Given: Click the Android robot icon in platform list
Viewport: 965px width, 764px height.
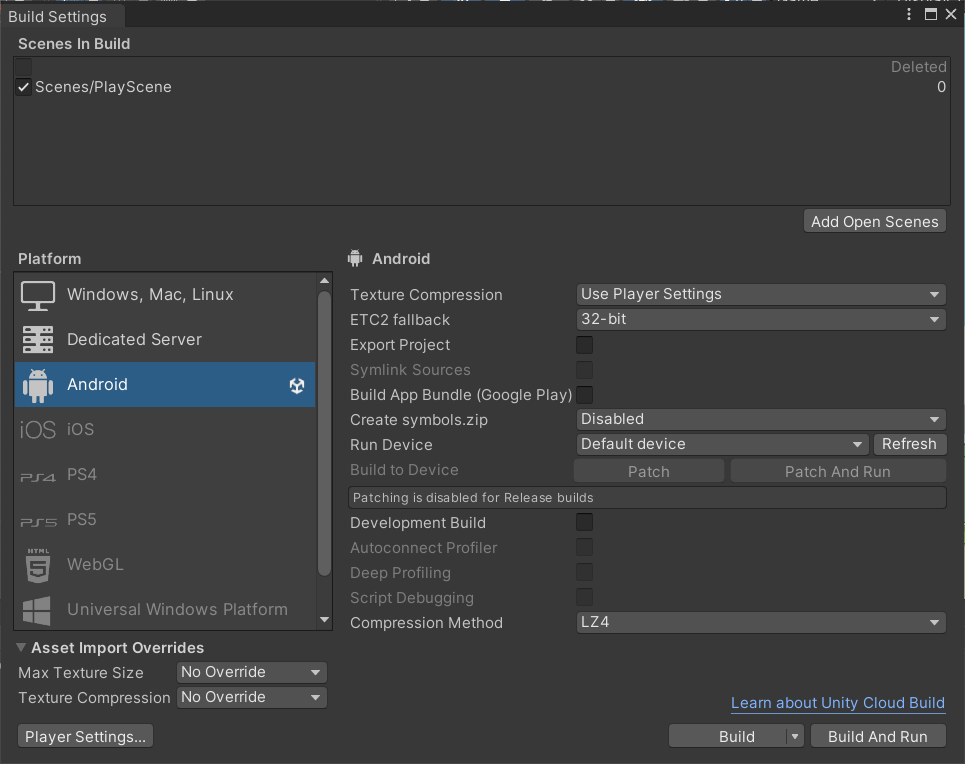Looking at the screenshot, I should pyautogui.click(x=38, y=385).
